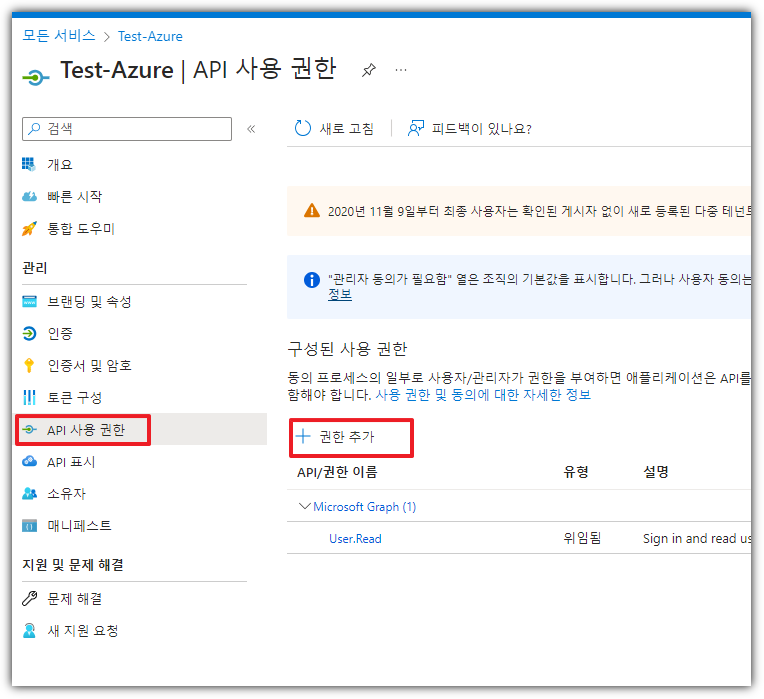
Task: Click the pin icon next to page title
Action: pyautogui.click(x=369, y=70)
